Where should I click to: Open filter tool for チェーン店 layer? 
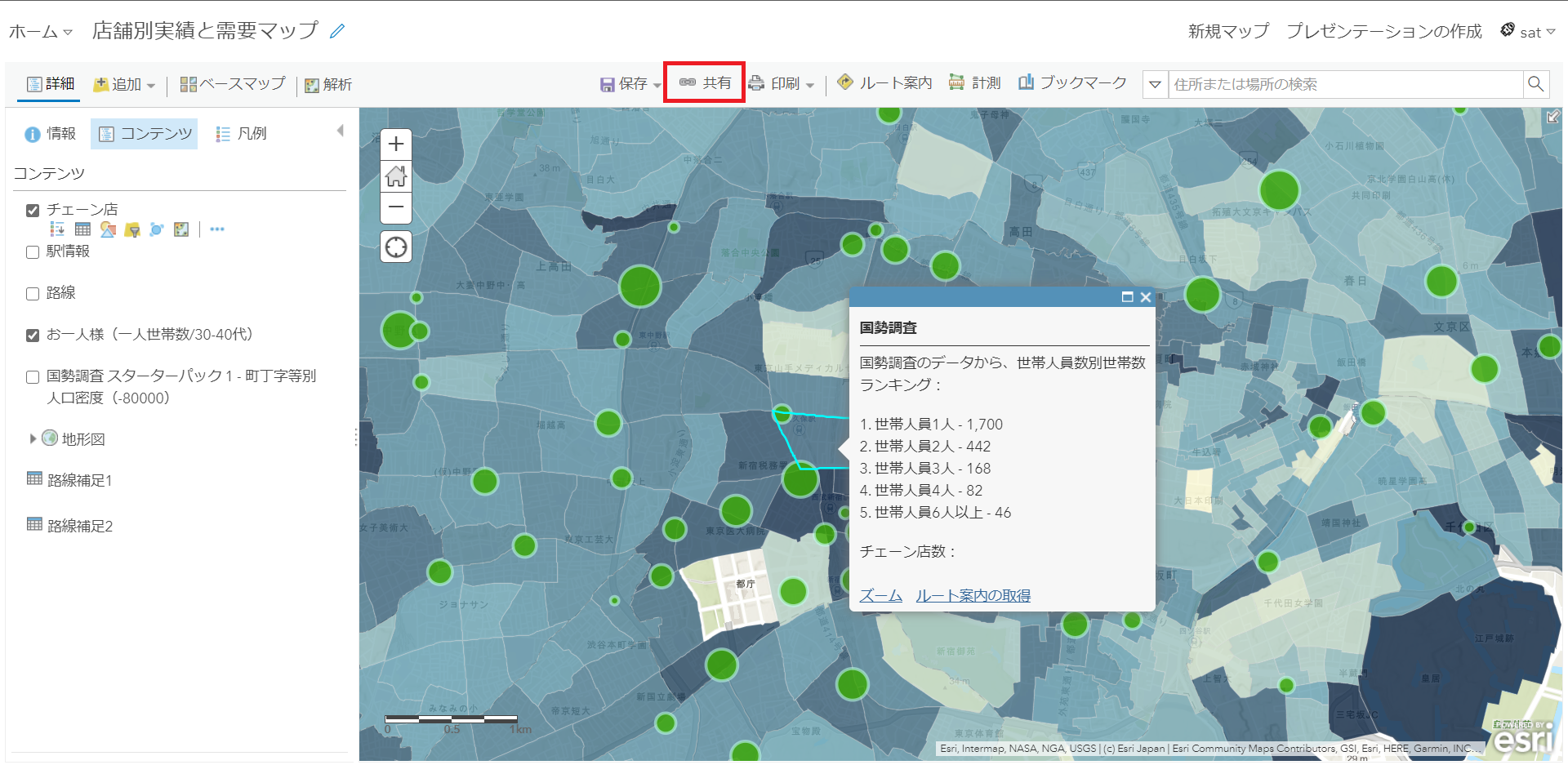click(x=132, y=229)
